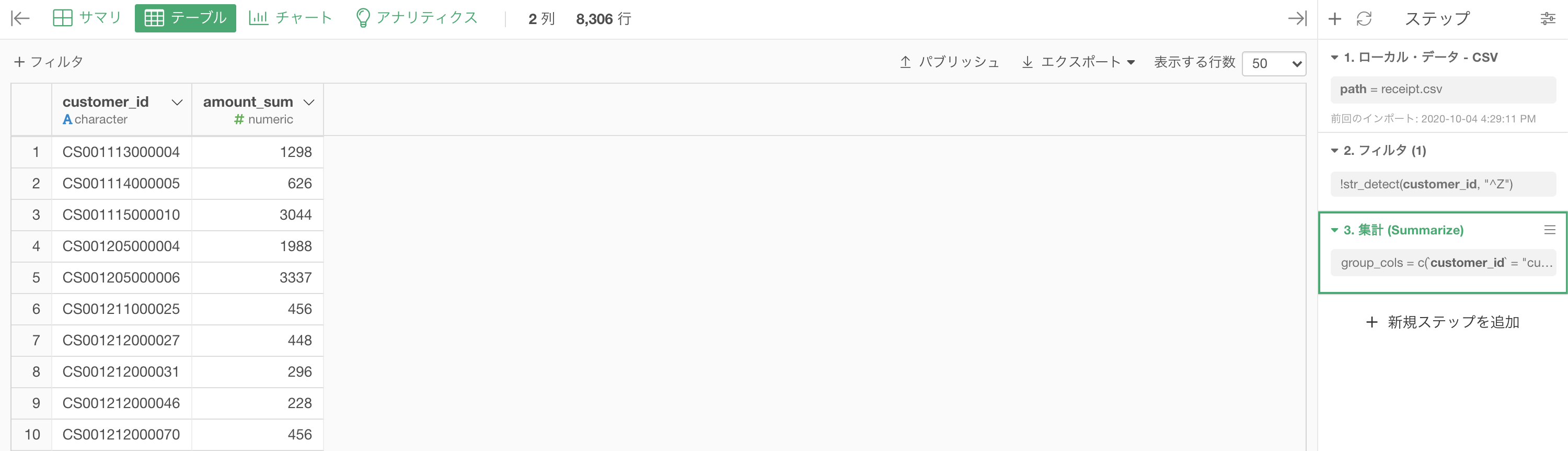Screen dimensions: 1568x451
Task: Click 新規ステップを追加 button
Action: (x=1443, y=322)
